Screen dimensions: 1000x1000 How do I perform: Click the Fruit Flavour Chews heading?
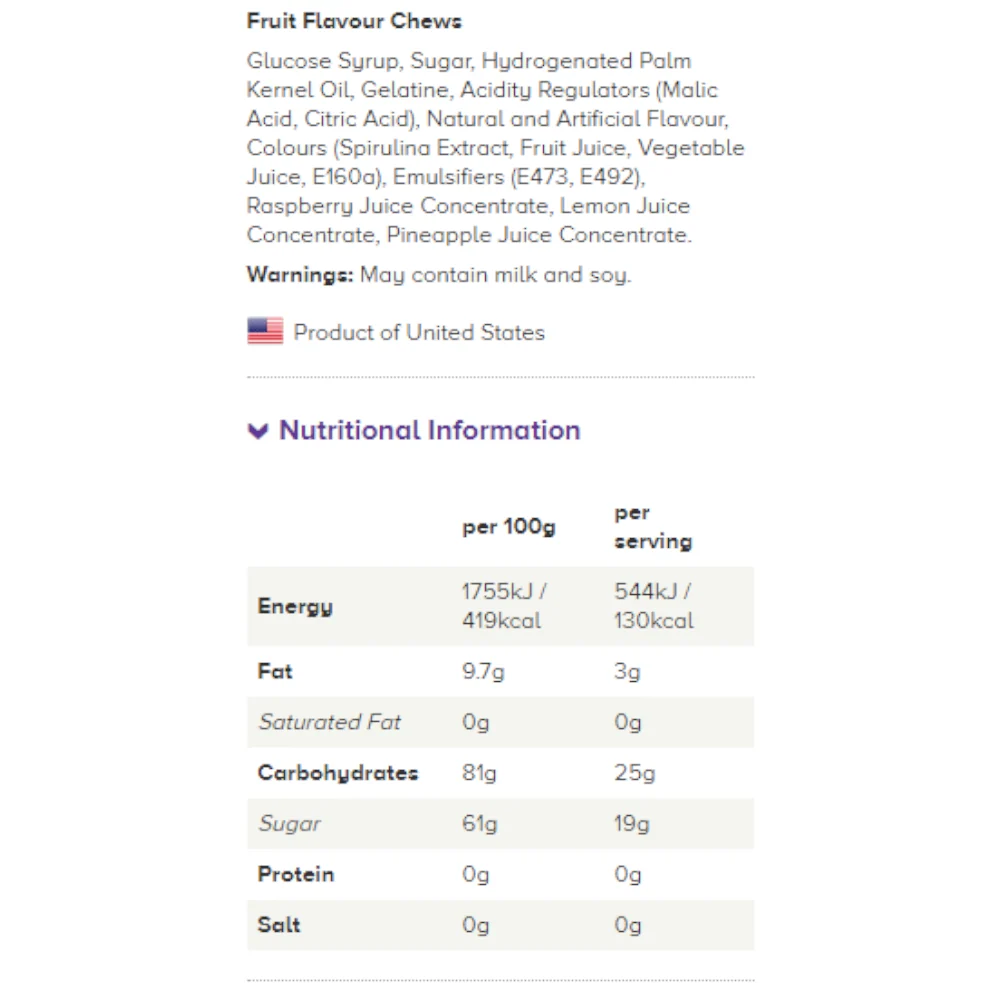(354, 21)
